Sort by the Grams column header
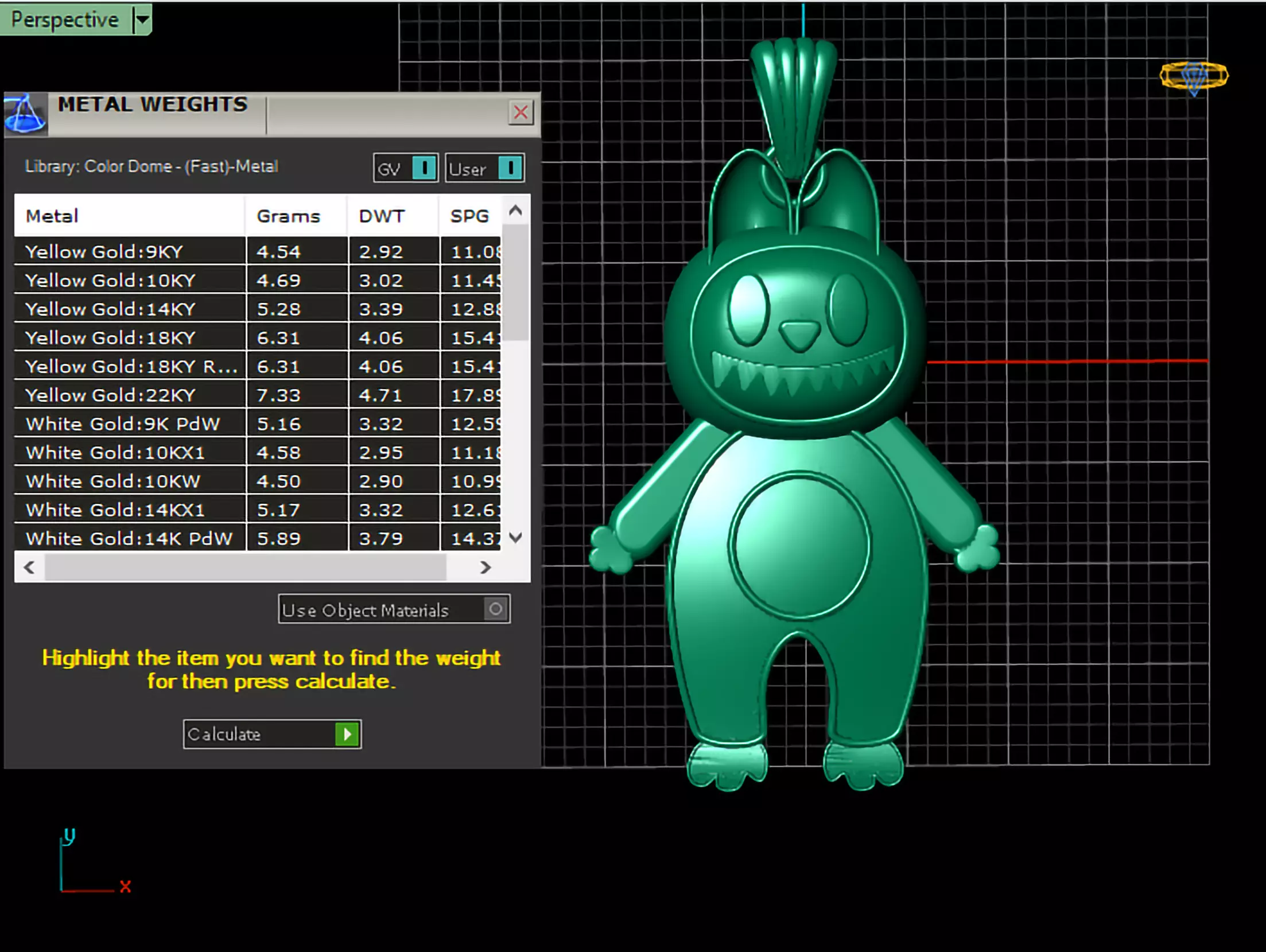The height and width of the screenshot is (952, 1266). [288, 216]
